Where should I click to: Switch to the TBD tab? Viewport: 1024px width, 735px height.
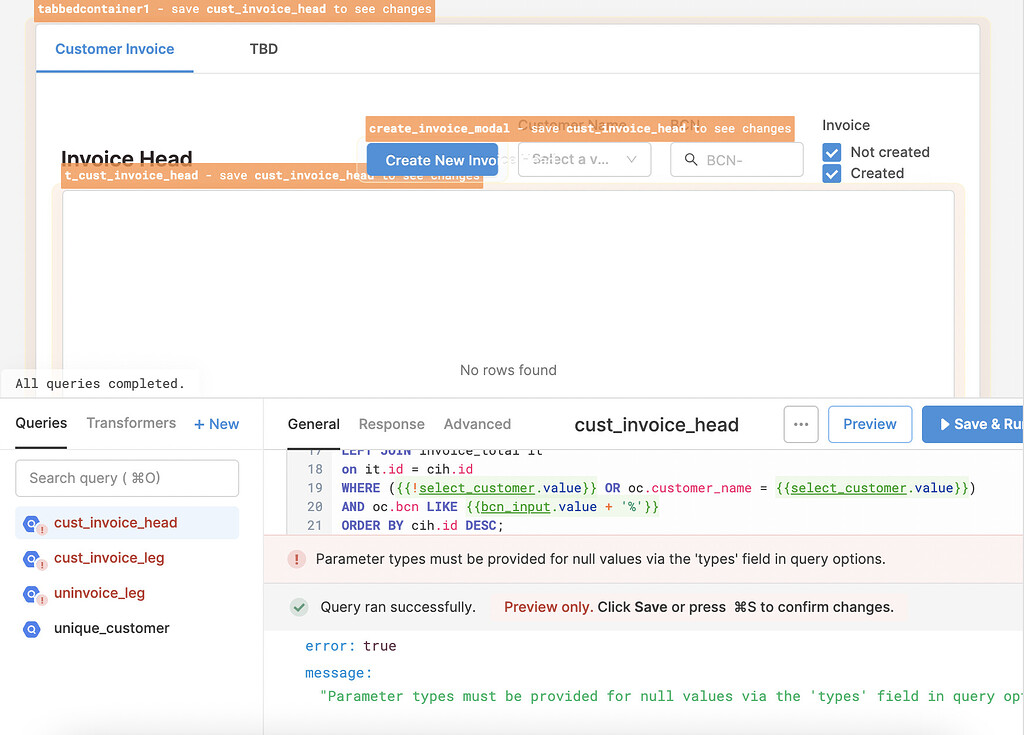[x=263, y=48]
